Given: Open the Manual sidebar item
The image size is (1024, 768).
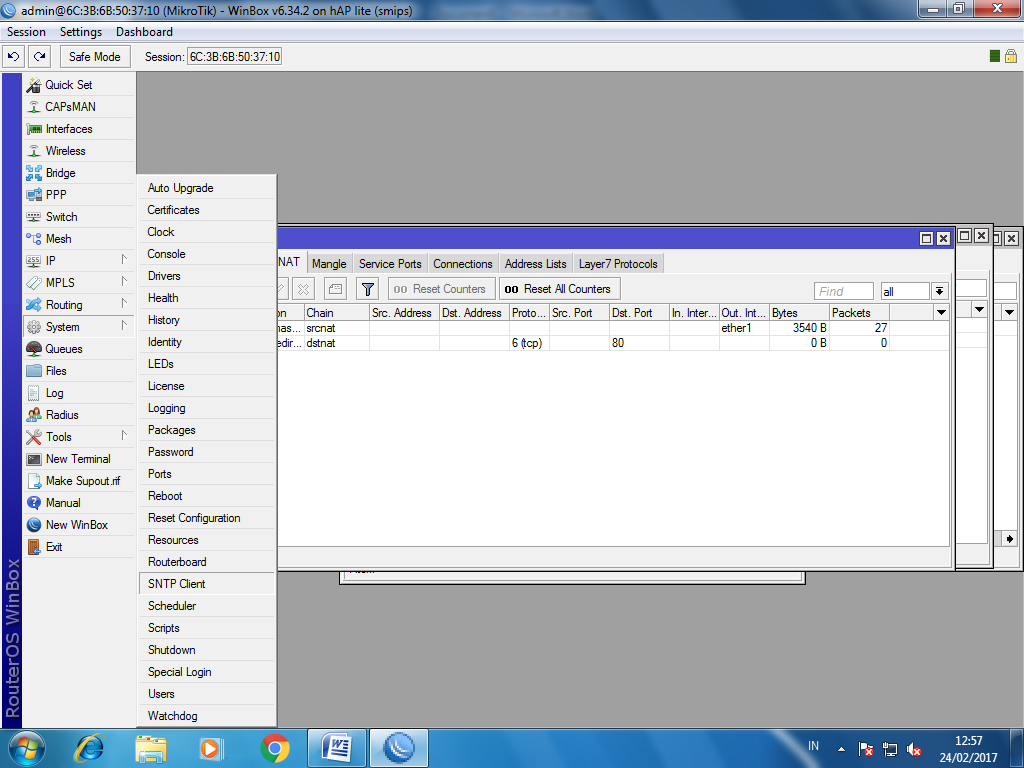Looking at the screenshot, I should 79,503.
